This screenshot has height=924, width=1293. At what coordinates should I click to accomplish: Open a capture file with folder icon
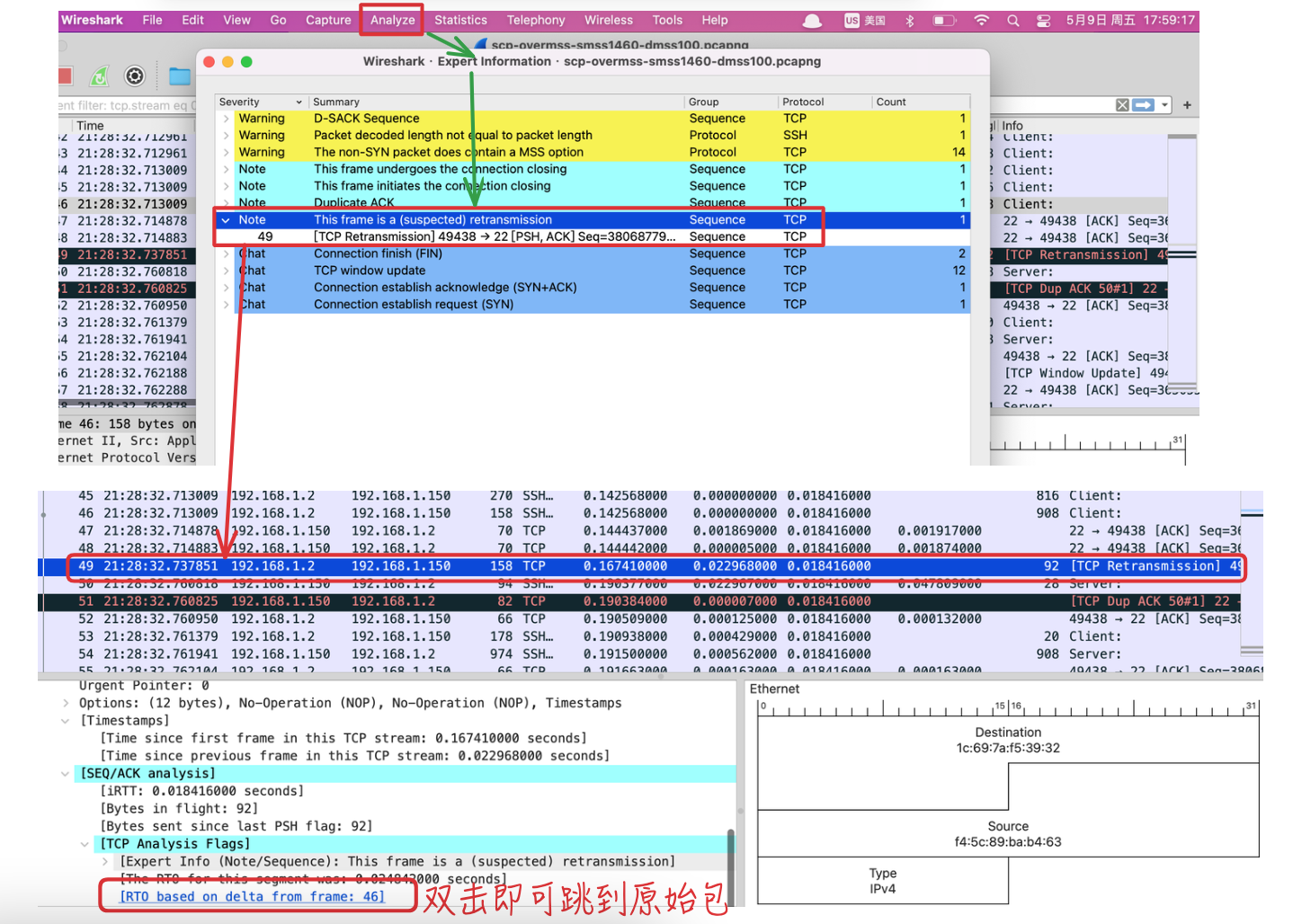[180, 76]
